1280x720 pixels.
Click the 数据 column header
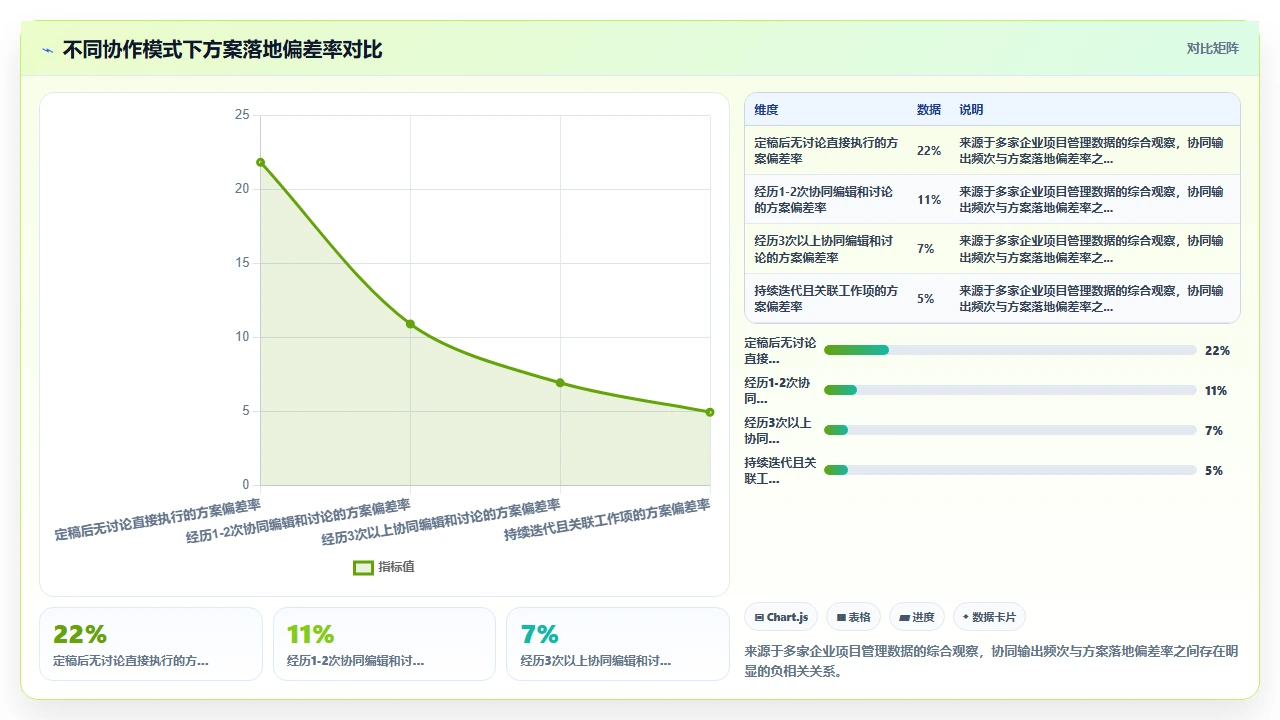click(x=929, y=110)
